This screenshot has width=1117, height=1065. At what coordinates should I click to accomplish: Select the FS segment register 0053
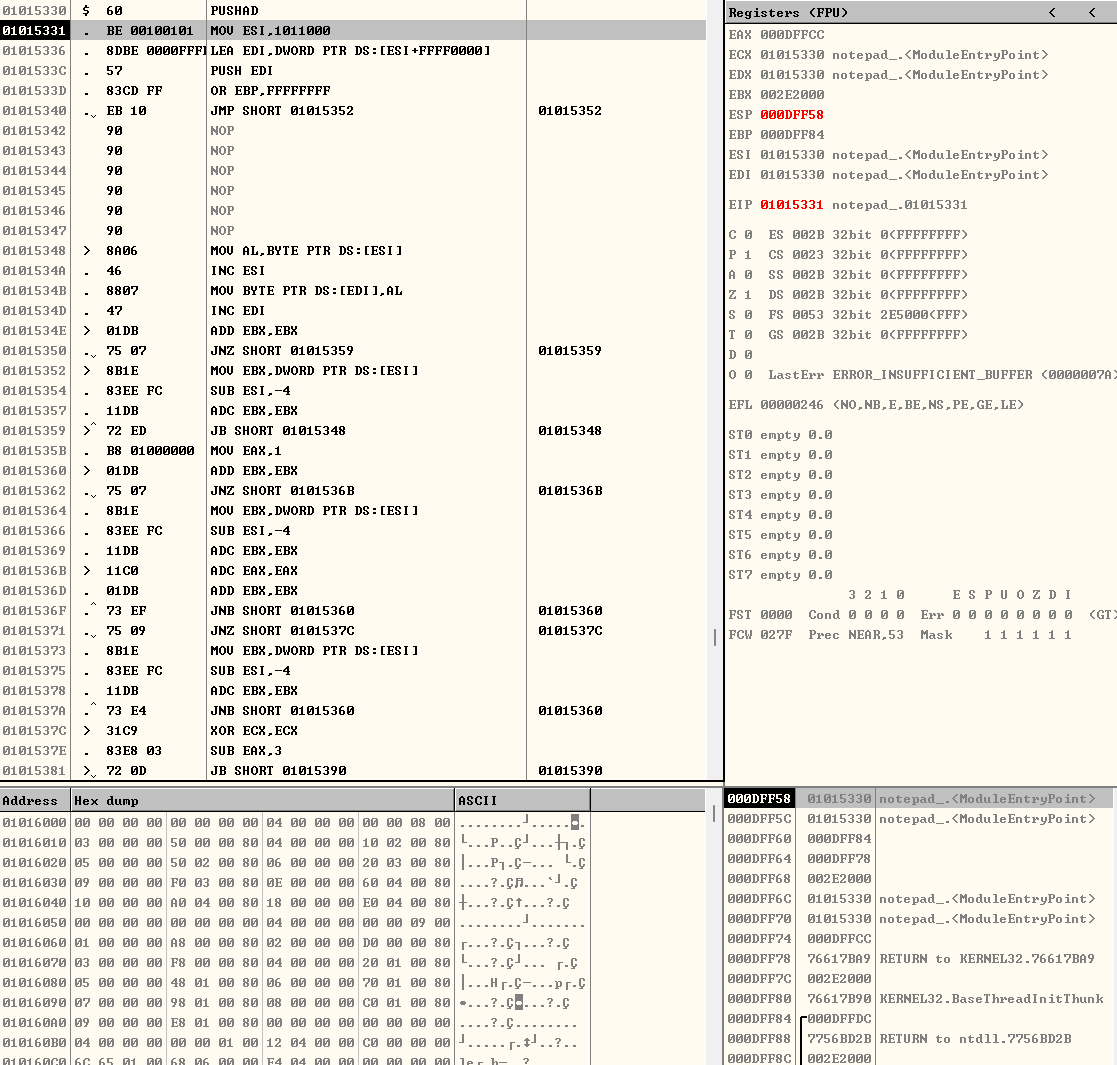pos(868,314)
